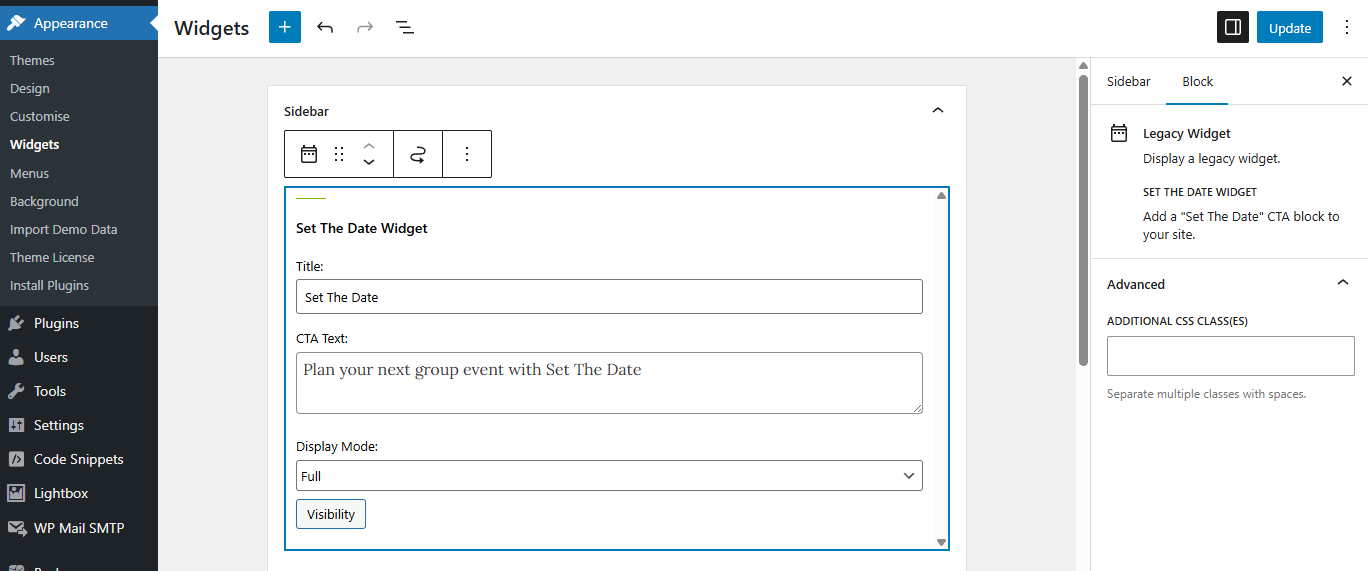
Task: Click the Update button
Action: [1290, 28]
